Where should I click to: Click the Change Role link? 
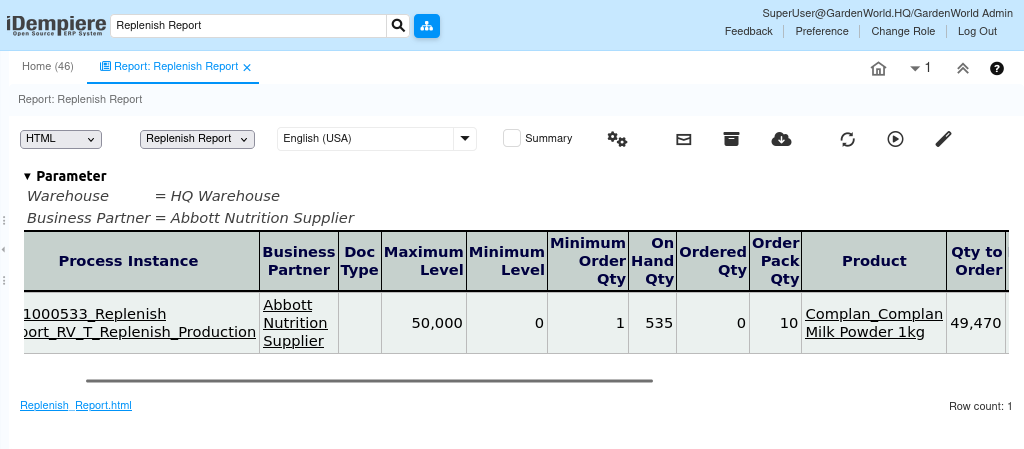(x=903, y=31)
